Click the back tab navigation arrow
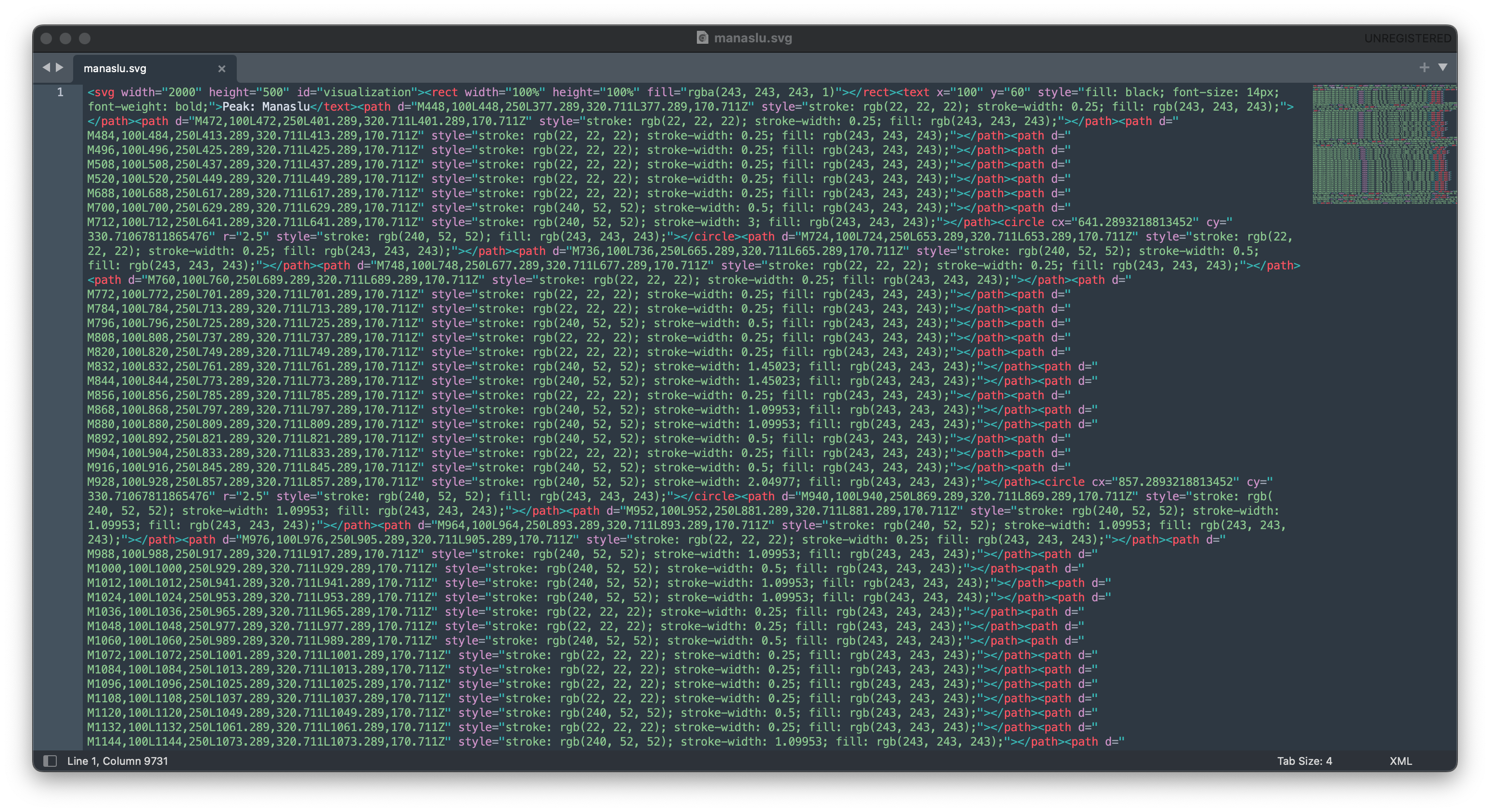 tap(46, 68)
